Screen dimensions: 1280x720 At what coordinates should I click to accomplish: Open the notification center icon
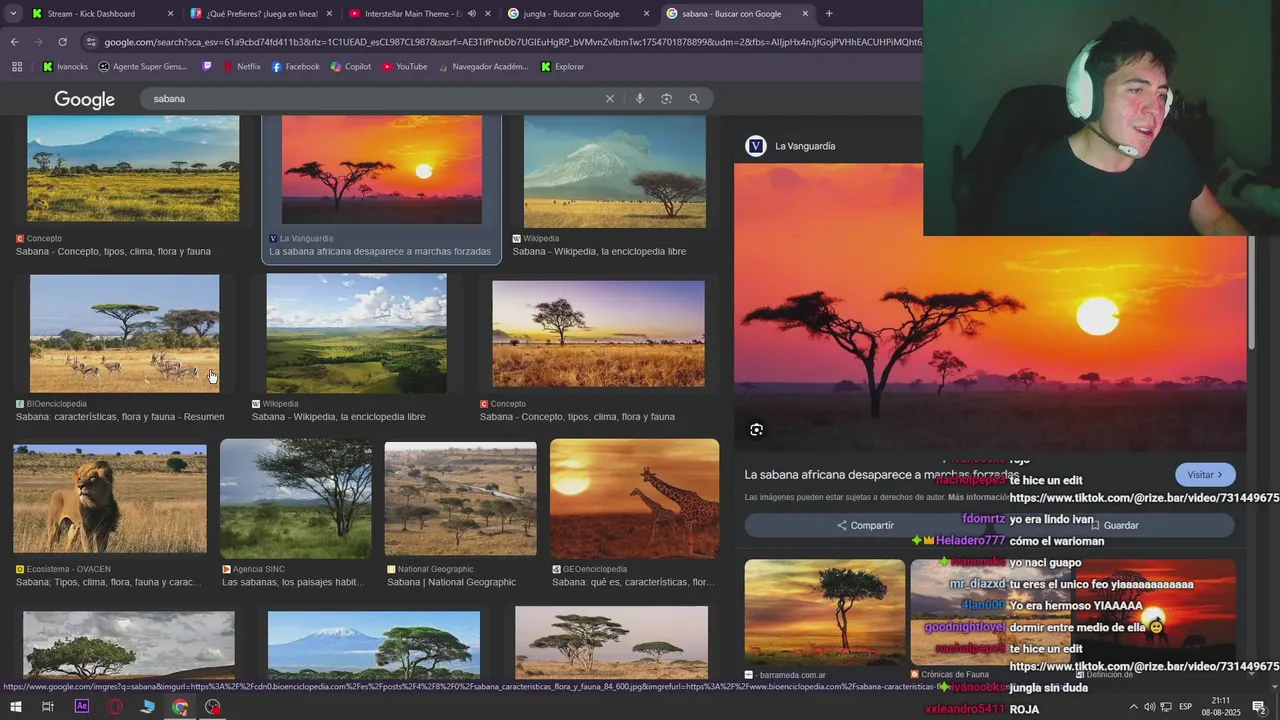[1259, 707]
